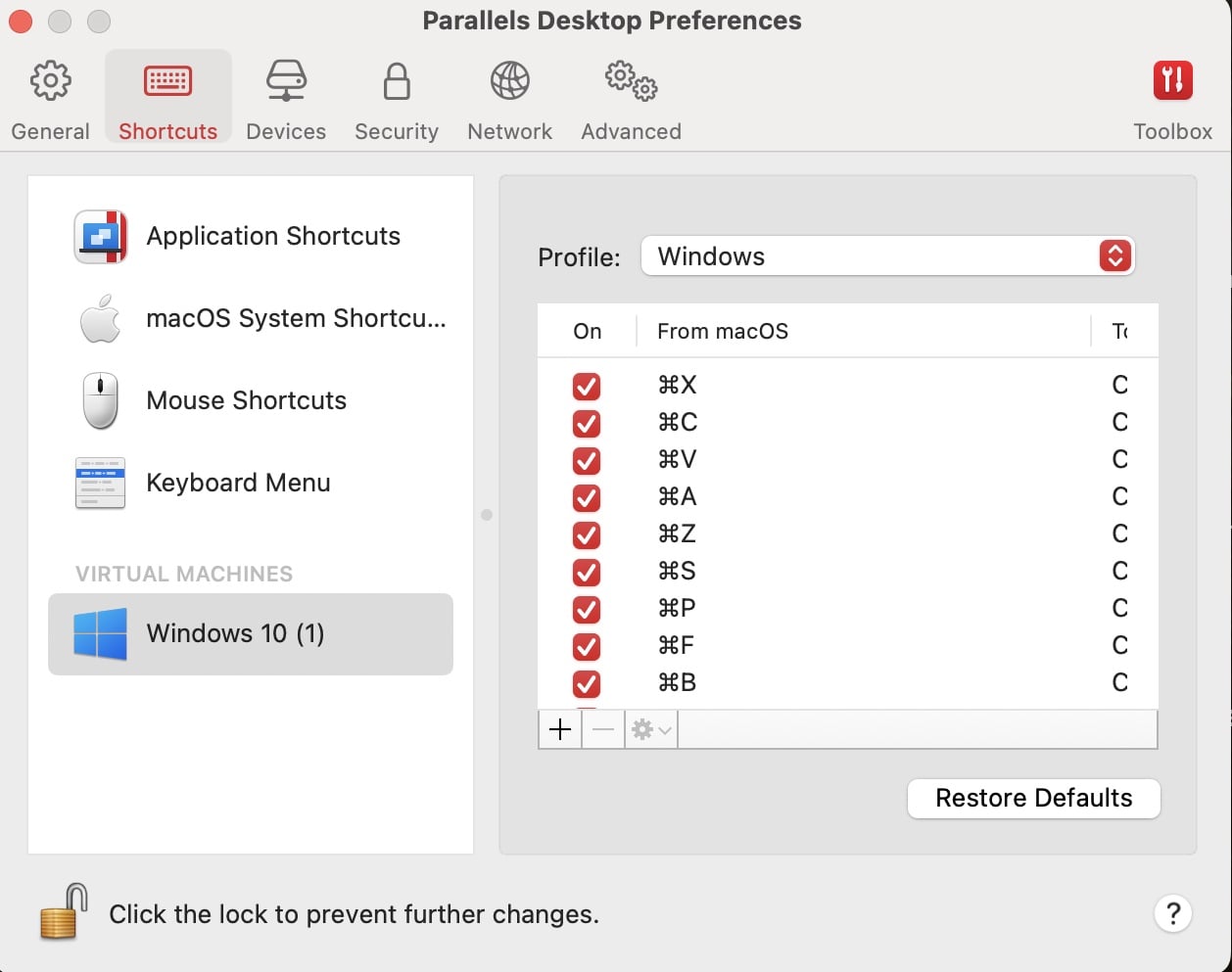Switch to the Advanced tab label
The image size is (1232, 972).
(632, 131)
